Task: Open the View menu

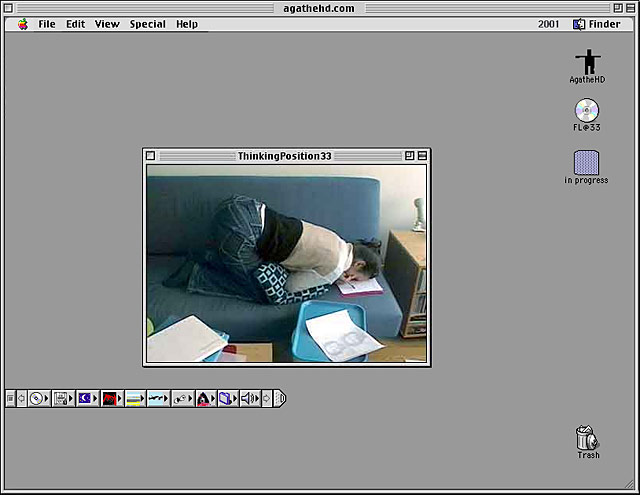Action: pos(107,24)
